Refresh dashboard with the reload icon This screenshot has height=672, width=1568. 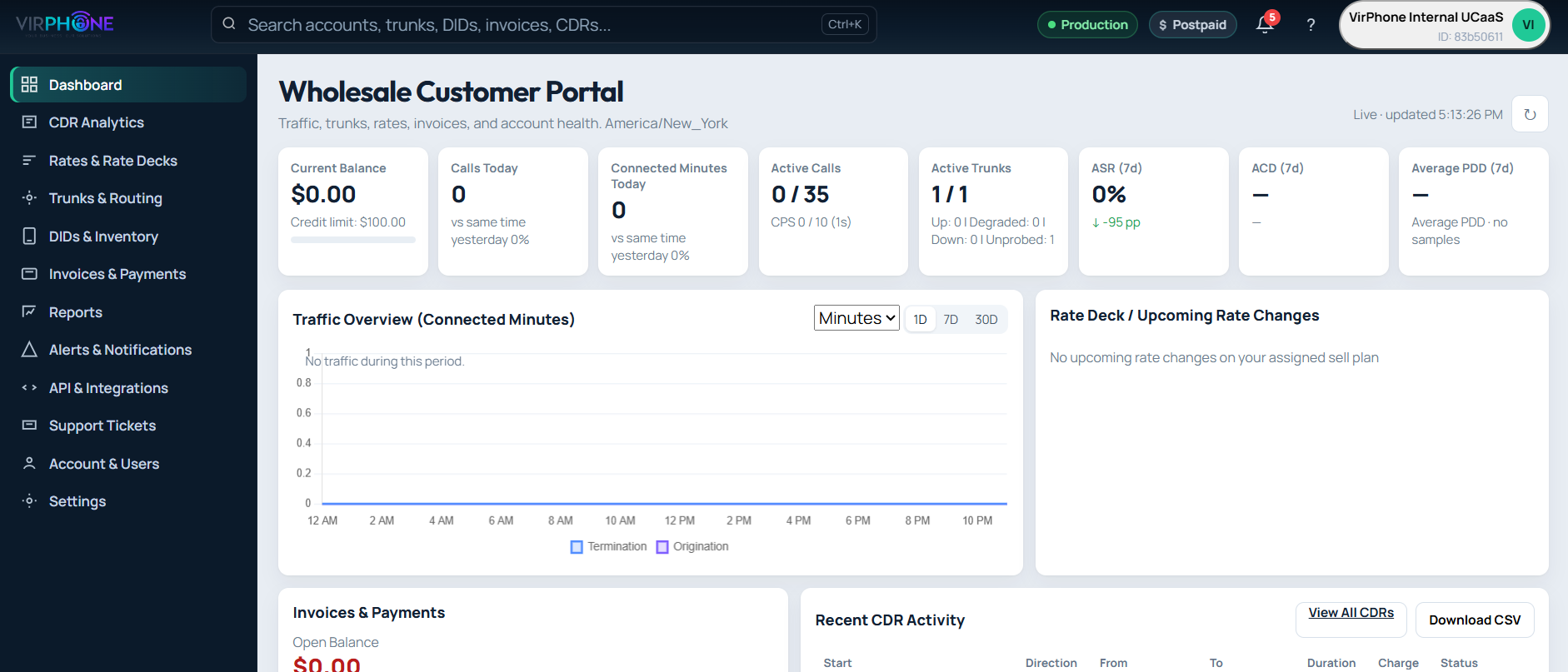point(1530,114)
